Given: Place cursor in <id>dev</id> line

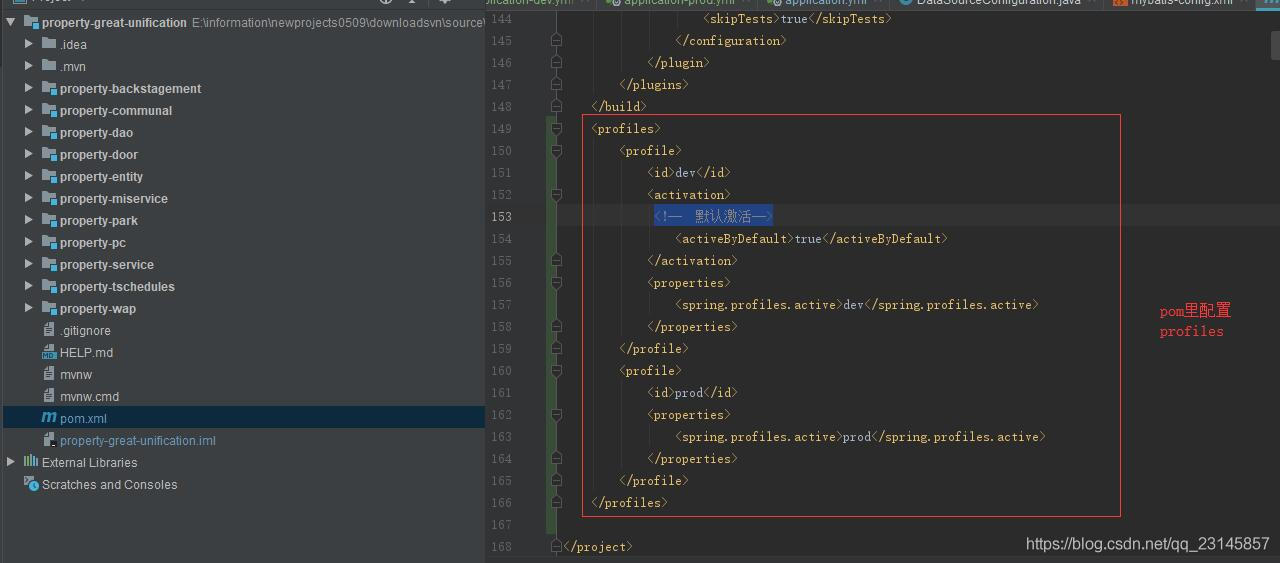Looking at the screenshot, I should (689, 172).
